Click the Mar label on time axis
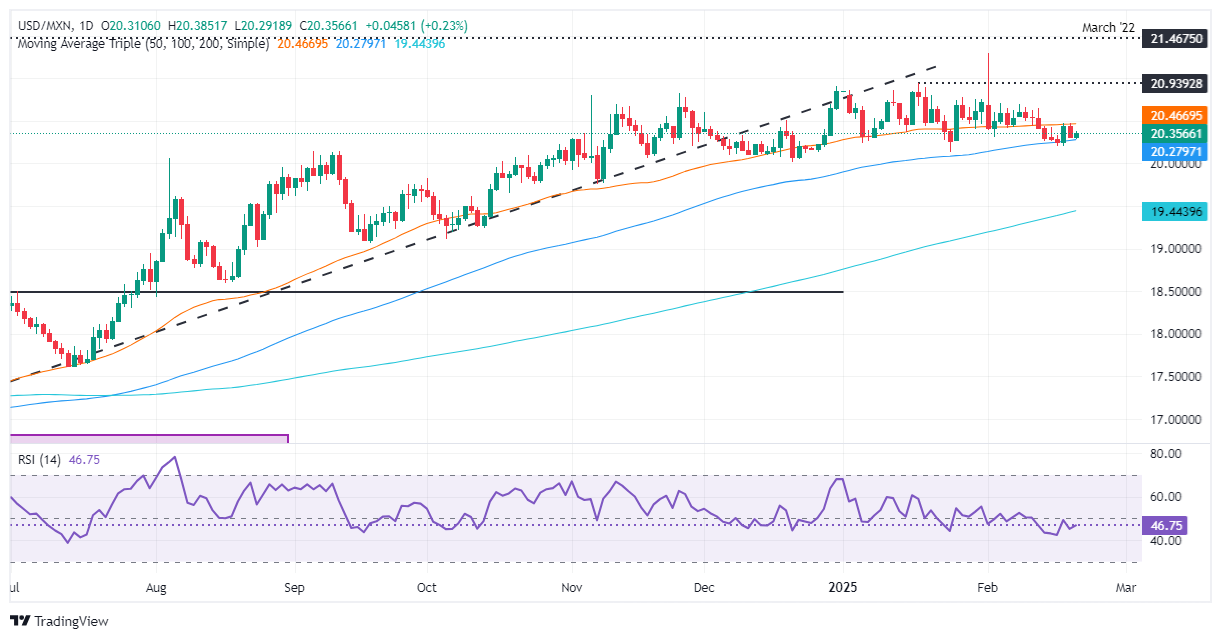This screenshot has width=1221, height=639. tap(1126, 587)
